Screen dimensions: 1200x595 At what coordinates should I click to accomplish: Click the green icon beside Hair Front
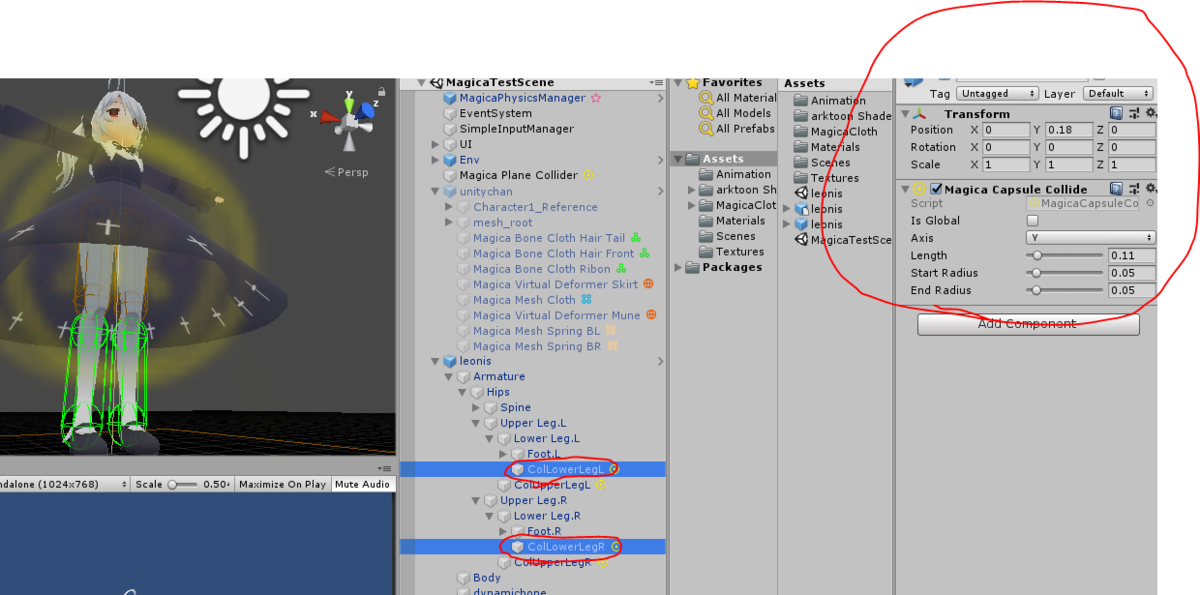coord(646,253)
